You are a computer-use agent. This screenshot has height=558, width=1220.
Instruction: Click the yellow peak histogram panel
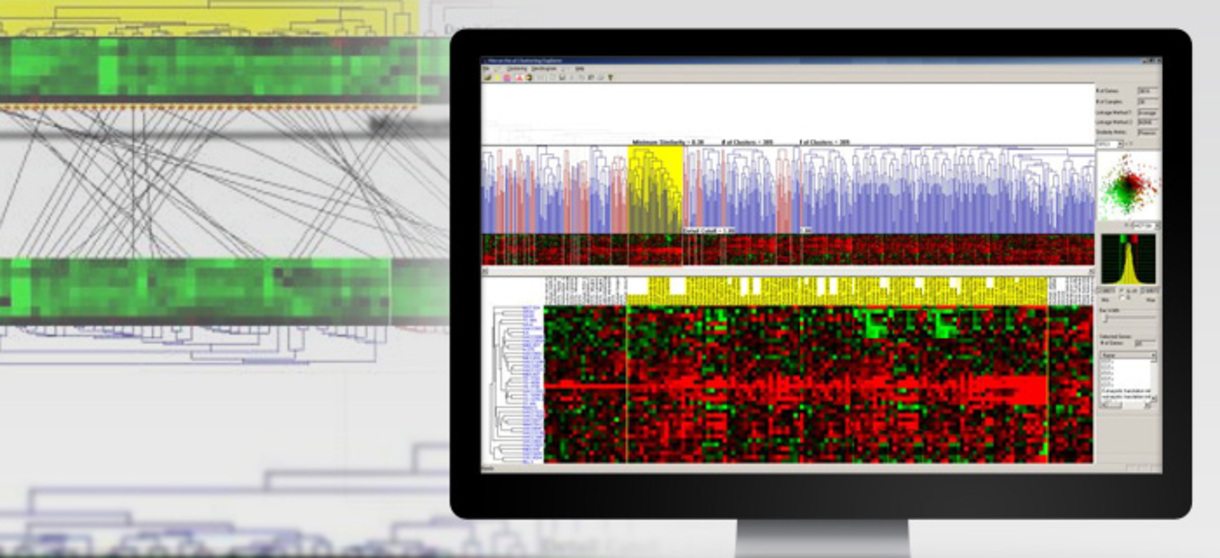click(1129, 259)
